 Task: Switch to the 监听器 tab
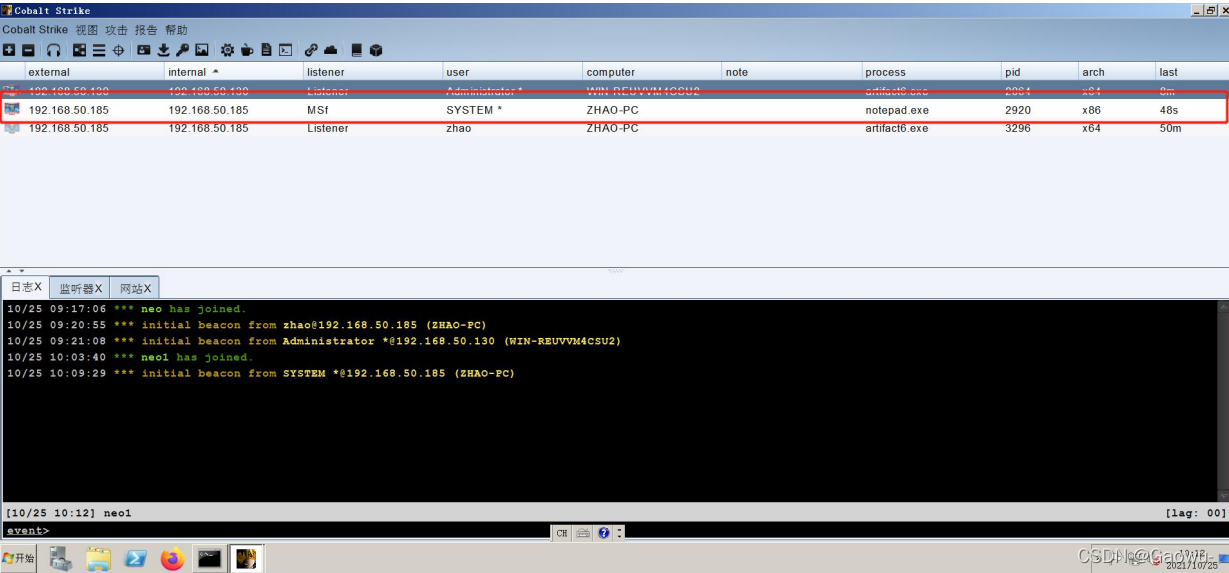coord(80,288)
